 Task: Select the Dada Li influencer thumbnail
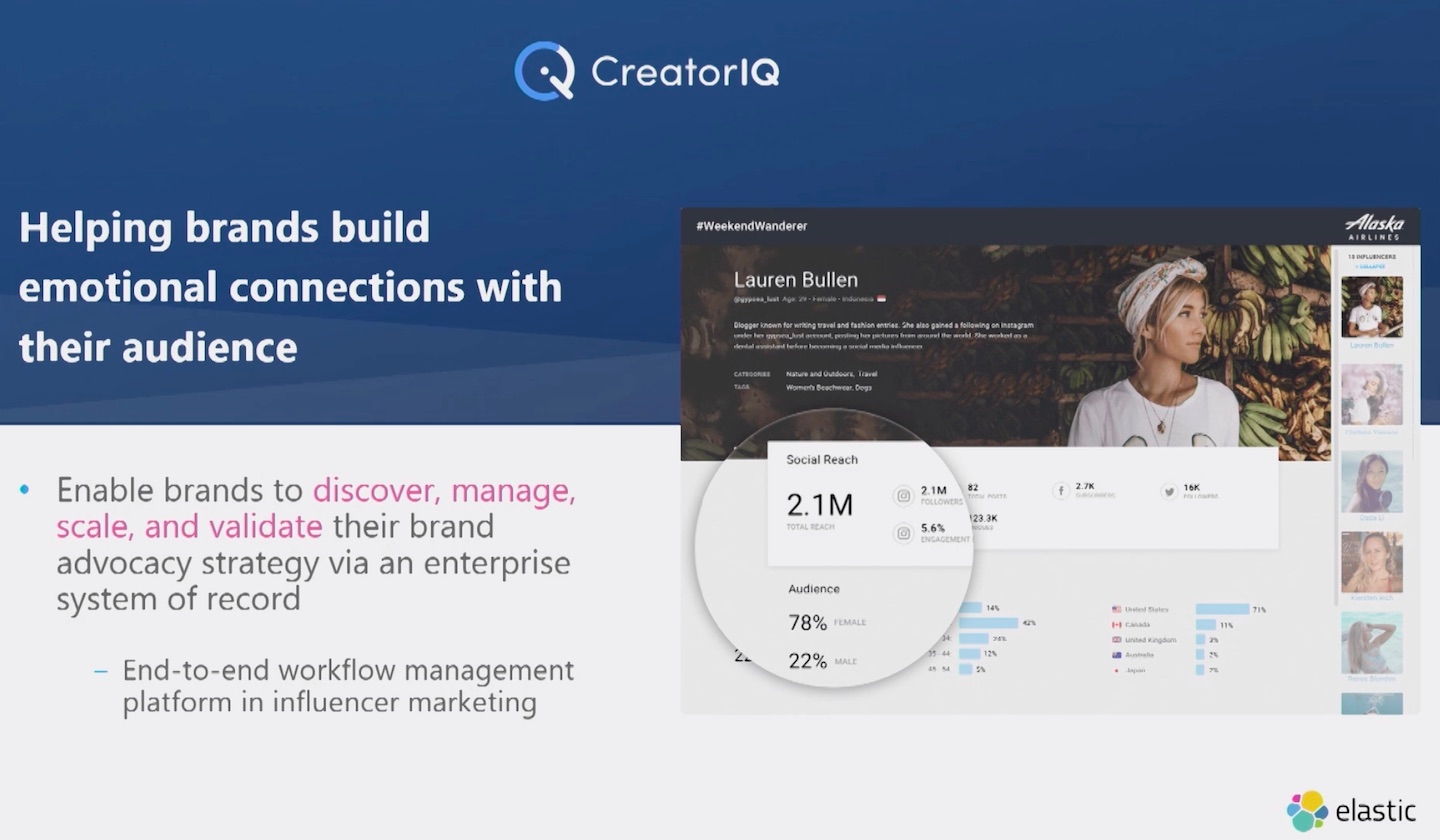(x=1372, y=481)
